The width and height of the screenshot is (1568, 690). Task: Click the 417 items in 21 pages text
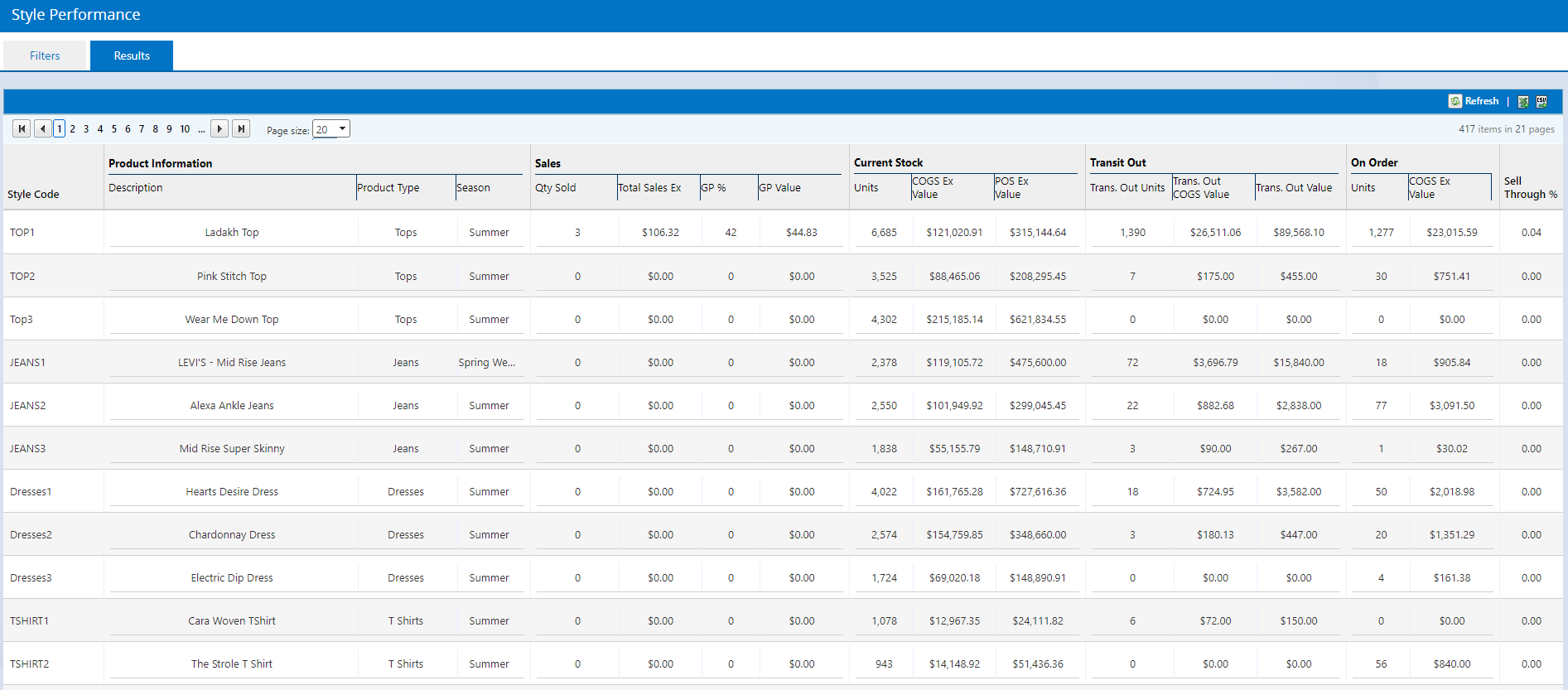[1507, 129]
